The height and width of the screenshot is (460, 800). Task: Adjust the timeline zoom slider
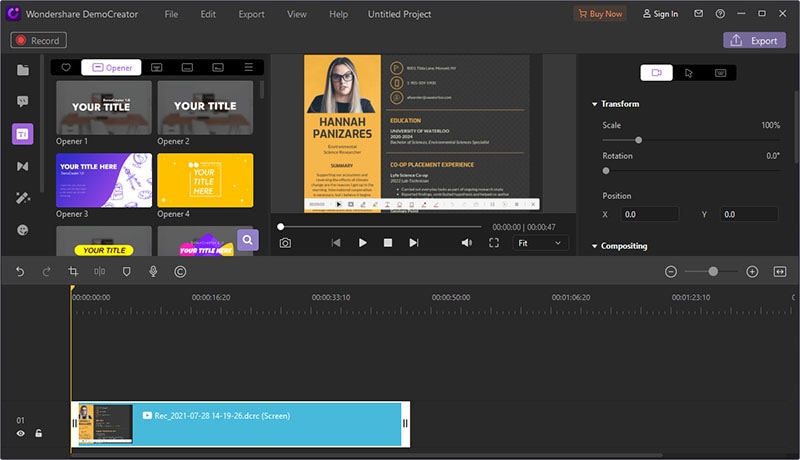tap(711, 272)
